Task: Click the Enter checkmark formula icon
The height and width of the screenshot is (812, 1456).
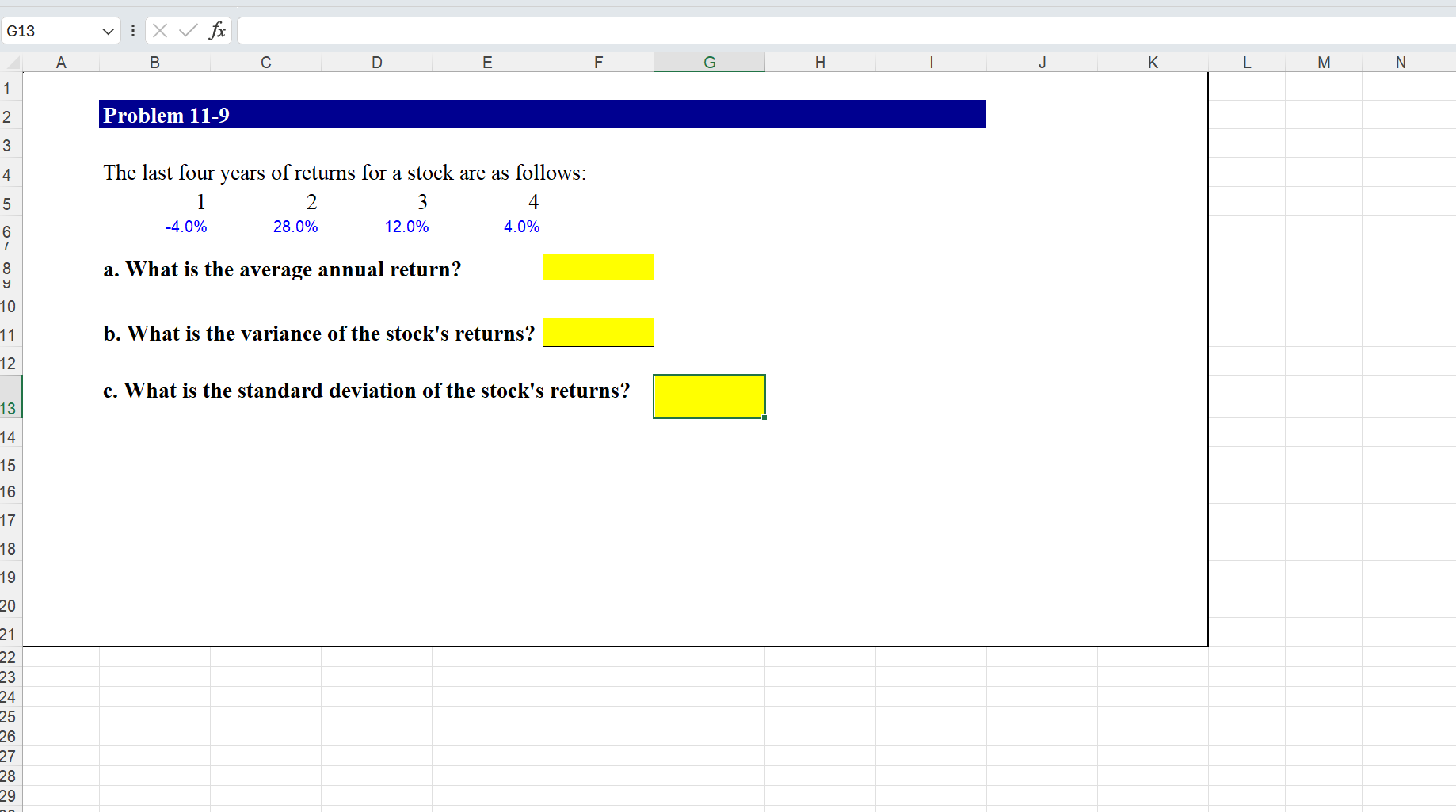Action: [x=189, y=31]
